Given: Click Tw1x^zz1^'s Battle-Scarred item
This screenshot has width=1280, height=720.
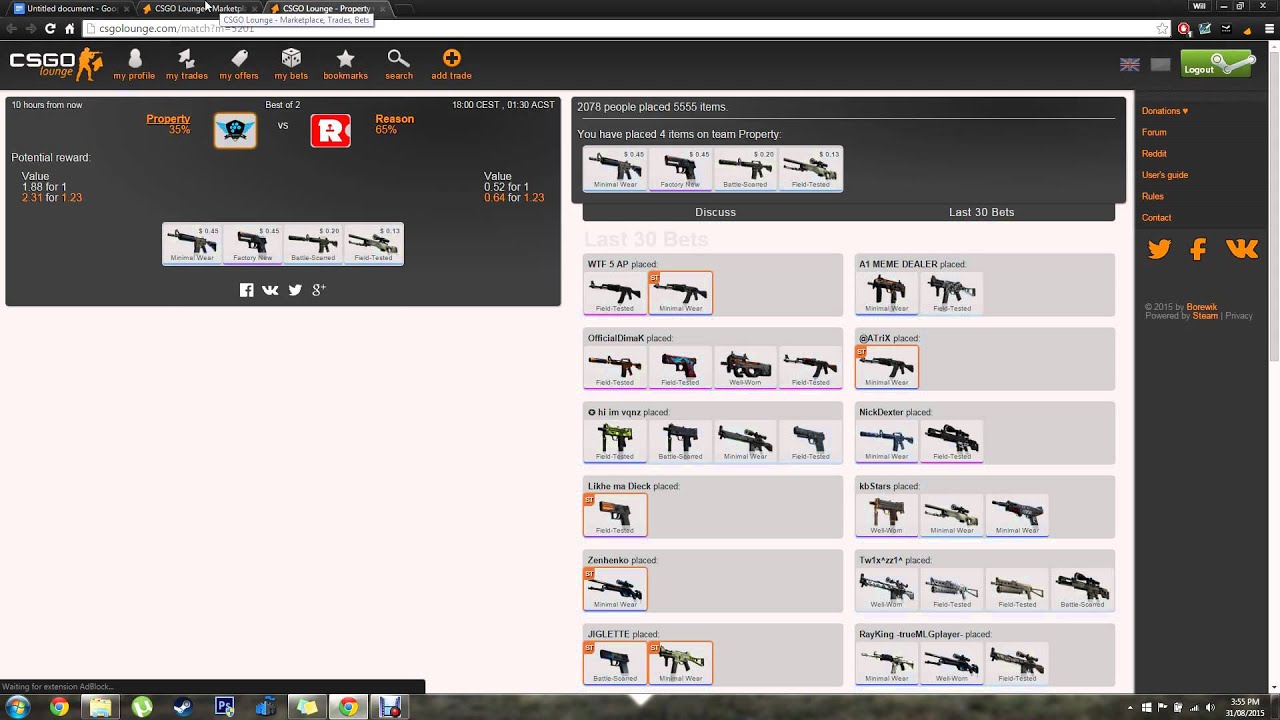Looking at the screenshot, I should point(1082,589).
